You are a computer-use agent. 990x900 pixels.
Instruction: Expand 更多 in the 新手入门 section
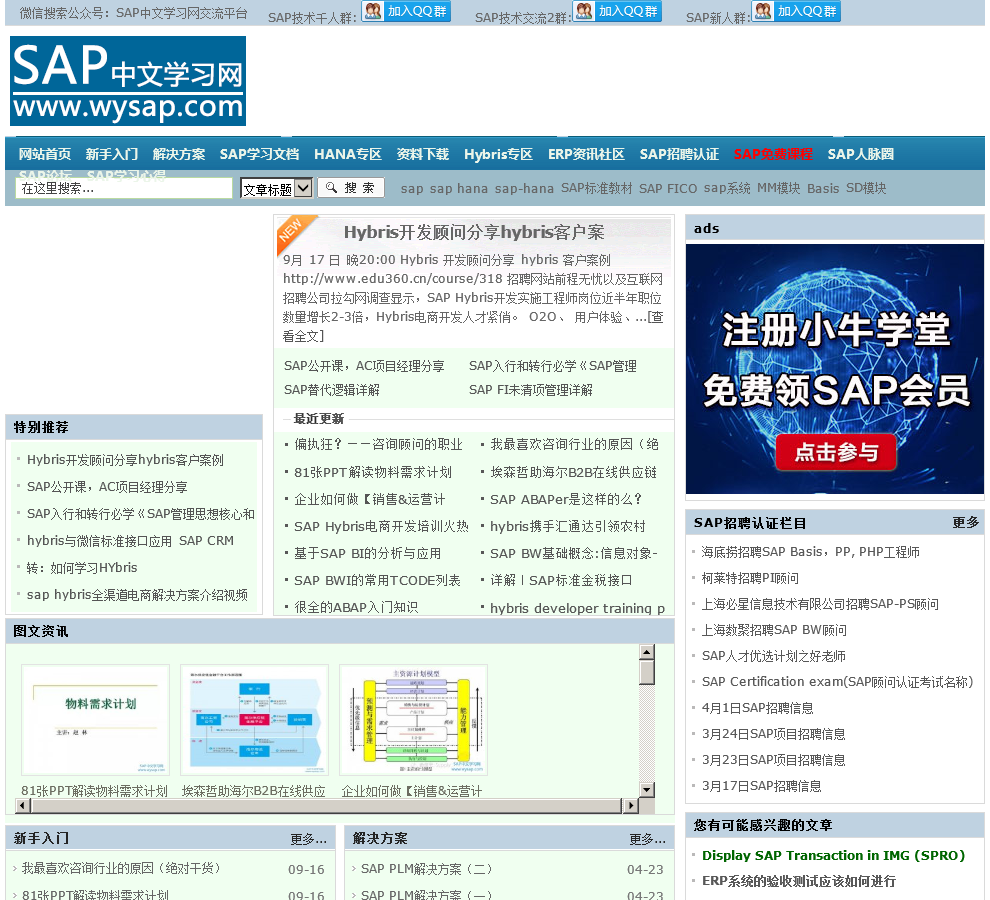308,839
